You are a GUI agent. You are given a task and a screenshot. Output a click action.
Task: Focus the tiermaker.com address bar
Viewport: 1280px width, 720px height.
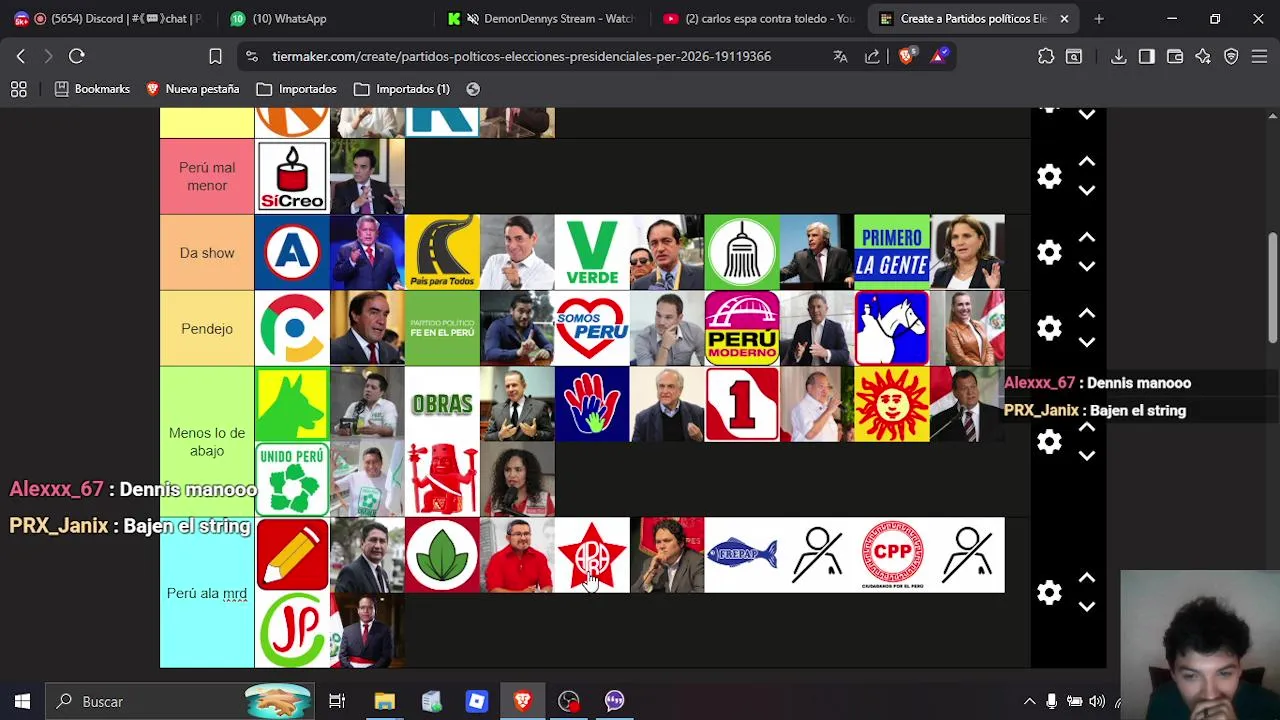521,56
